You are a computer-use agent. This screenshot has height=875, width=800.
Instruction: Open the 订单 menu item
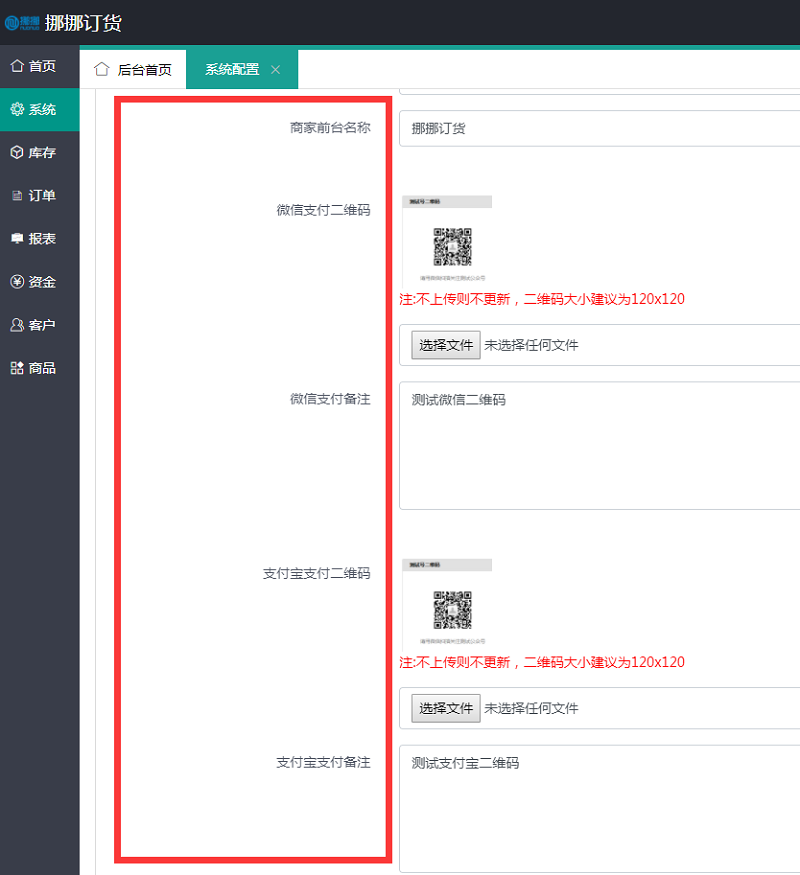[40, 195]
